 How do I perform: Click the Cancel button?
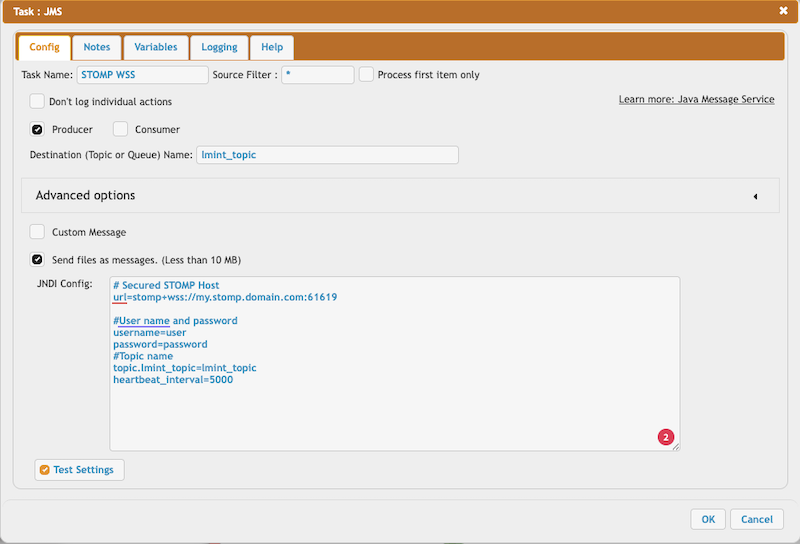(757, 519)
